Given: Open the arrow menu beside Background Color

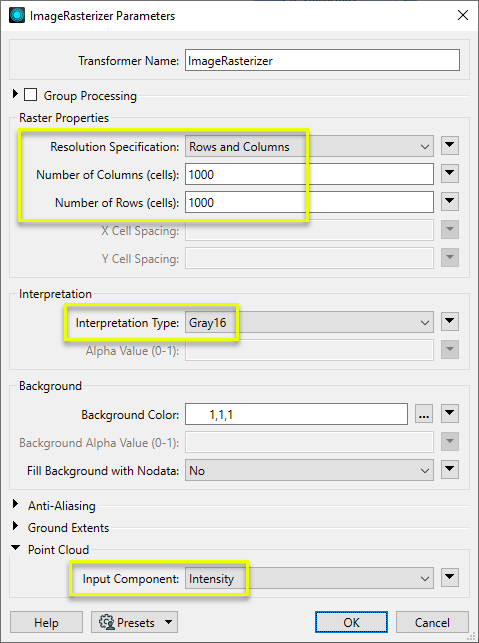Looking at the screenshot, I should (450, 414).
